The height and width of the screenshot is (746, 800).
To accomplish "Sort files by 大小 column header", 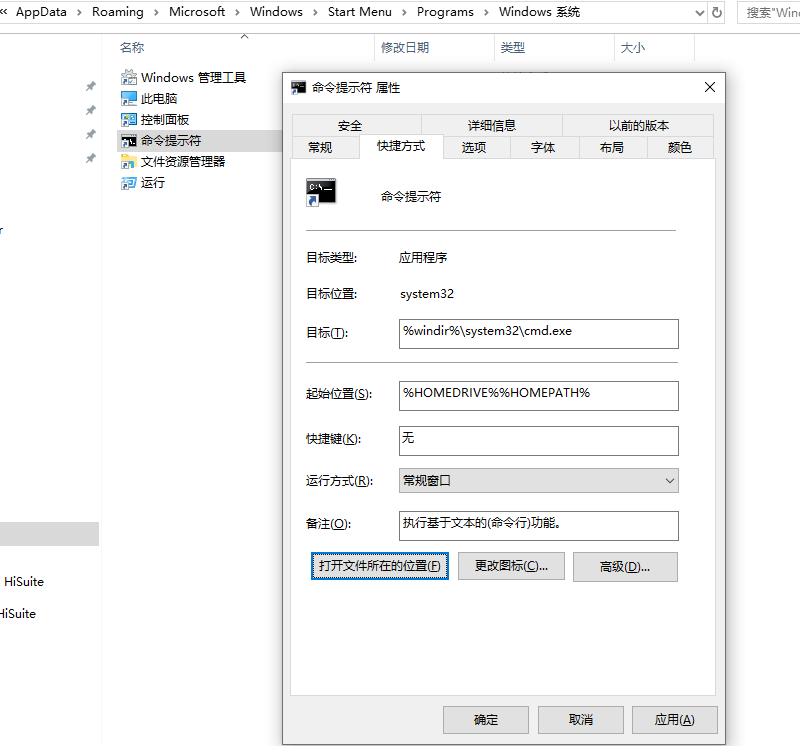I will click(633, 47).
